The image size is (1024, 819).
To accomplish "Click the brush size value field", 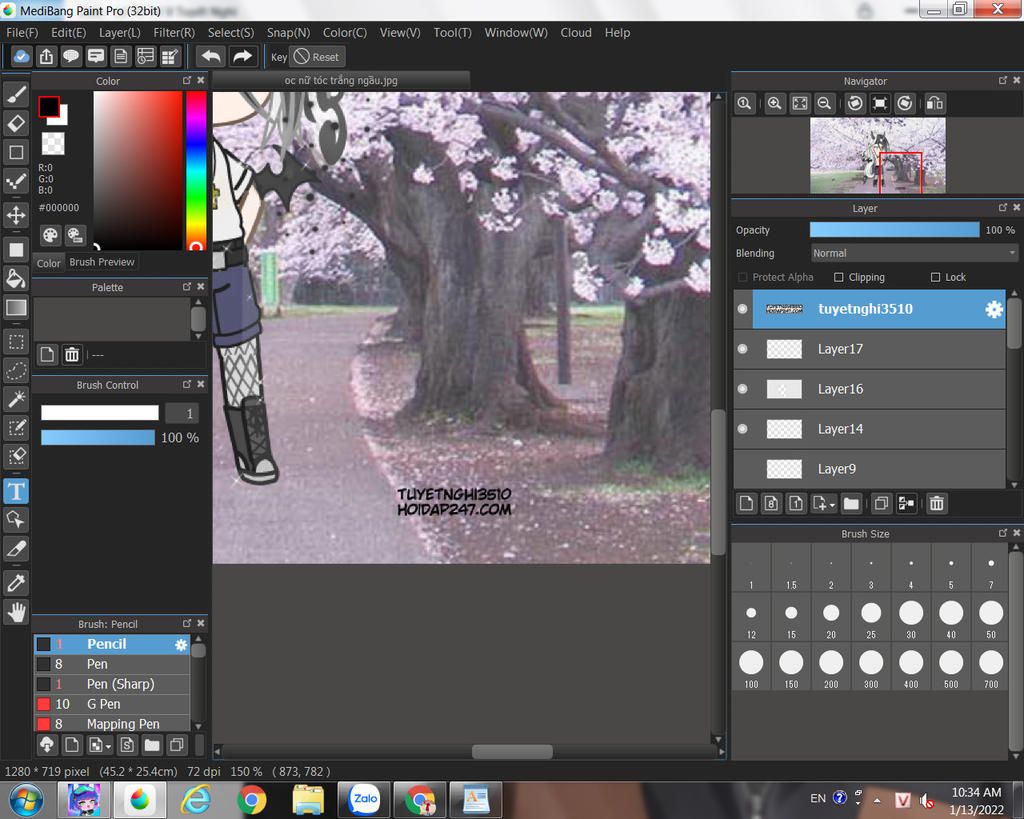I will tap(182, 413).
